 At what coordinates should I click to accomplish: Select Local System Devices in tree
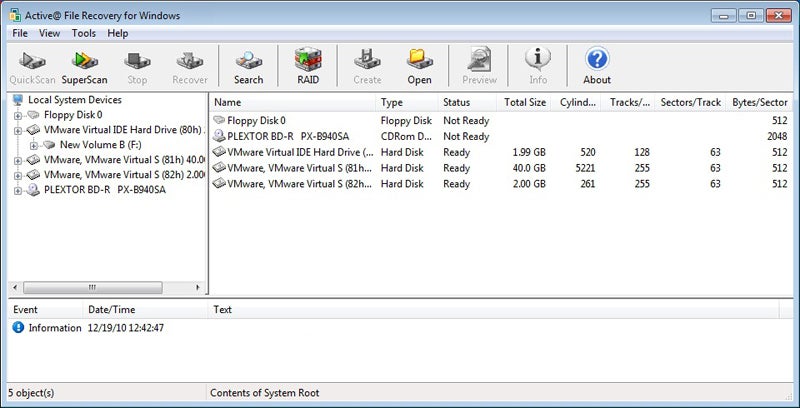coord(74,99)
